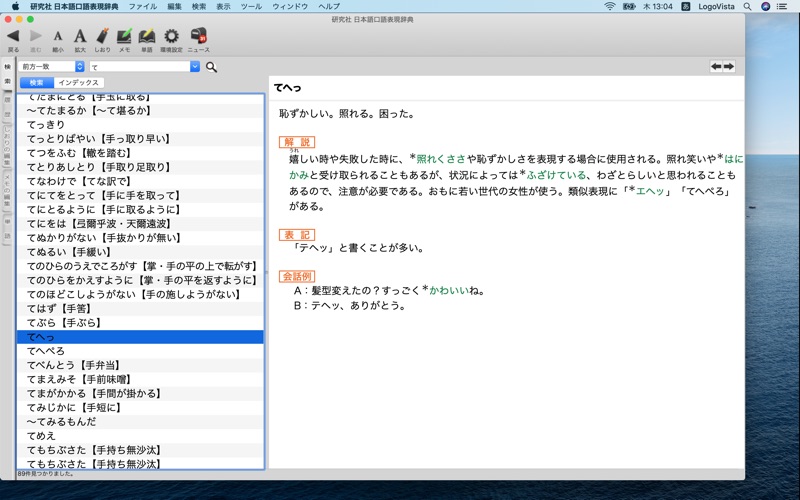Select the てみじかに【手短に】 entry
The image size is (800, 500).
140,408
